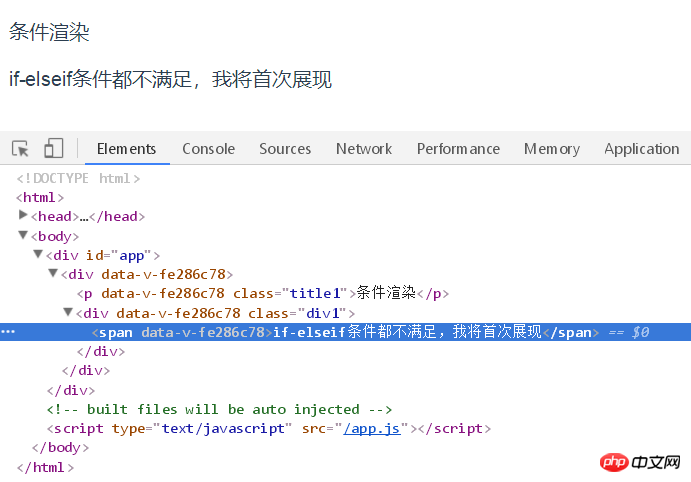
Task: Go to the Performance tab
Action: [458, 149]
